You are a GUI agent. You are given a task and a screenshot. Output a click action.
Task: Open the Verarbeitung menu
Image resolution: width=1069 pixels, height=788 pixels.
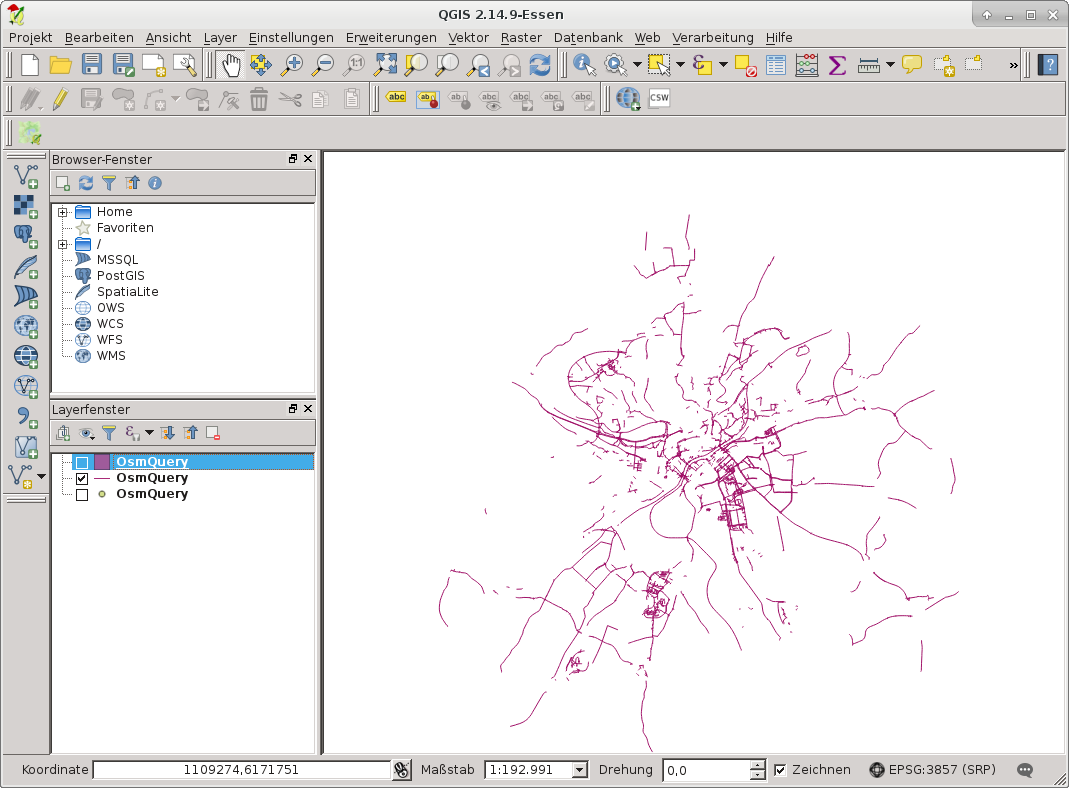point(712,37)
